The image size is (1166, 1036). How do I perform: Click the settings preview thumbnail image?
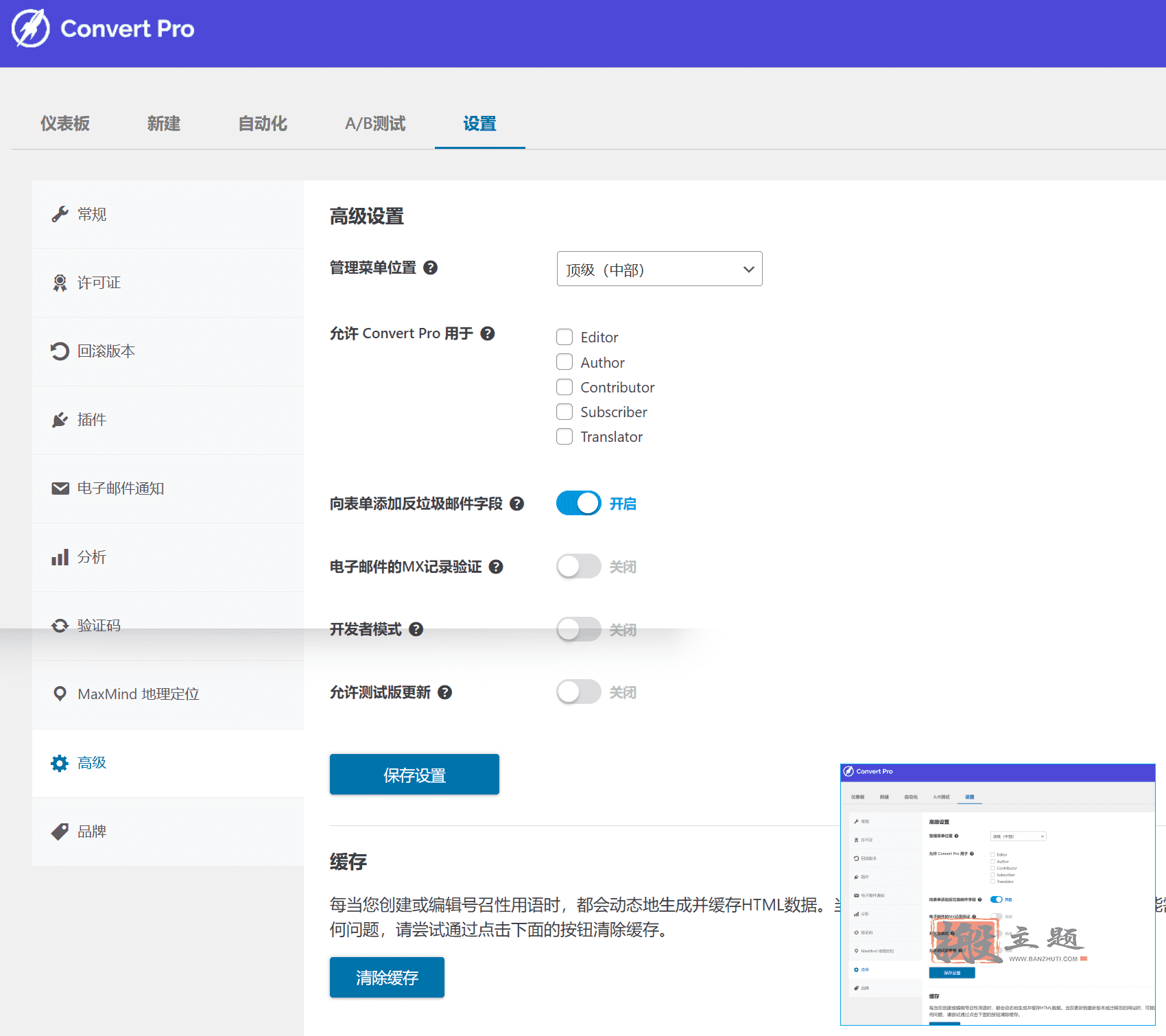pyautogui.click(x=998, y=894)
